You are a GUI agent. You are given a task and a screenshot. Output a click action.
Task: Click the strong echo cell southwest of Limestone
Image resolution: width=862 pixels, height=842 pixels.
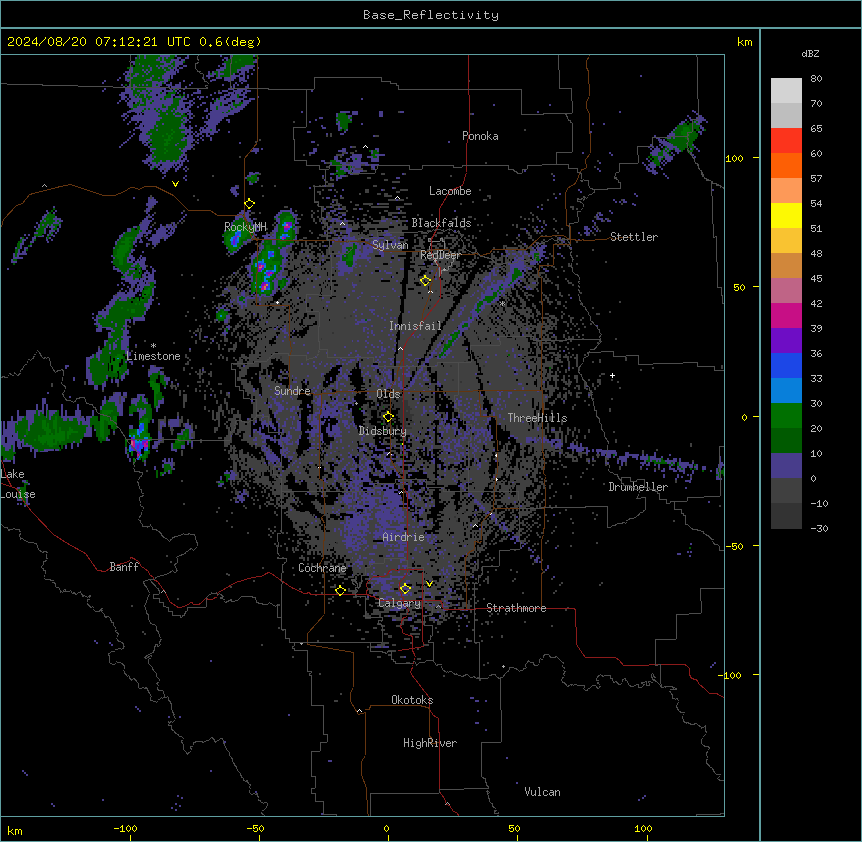pos(139,442)
